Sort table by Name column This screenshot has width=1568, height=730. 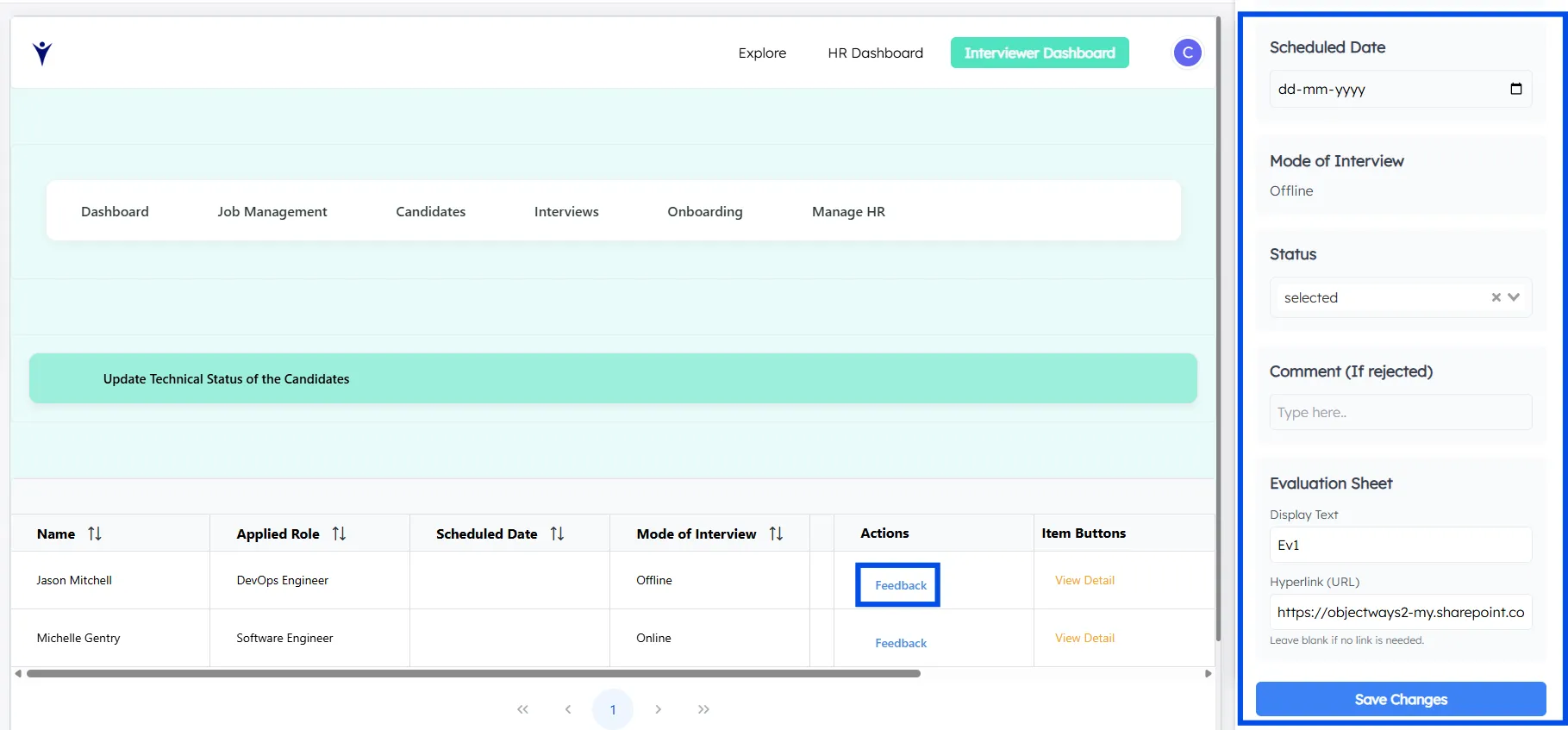coord(95,533)
